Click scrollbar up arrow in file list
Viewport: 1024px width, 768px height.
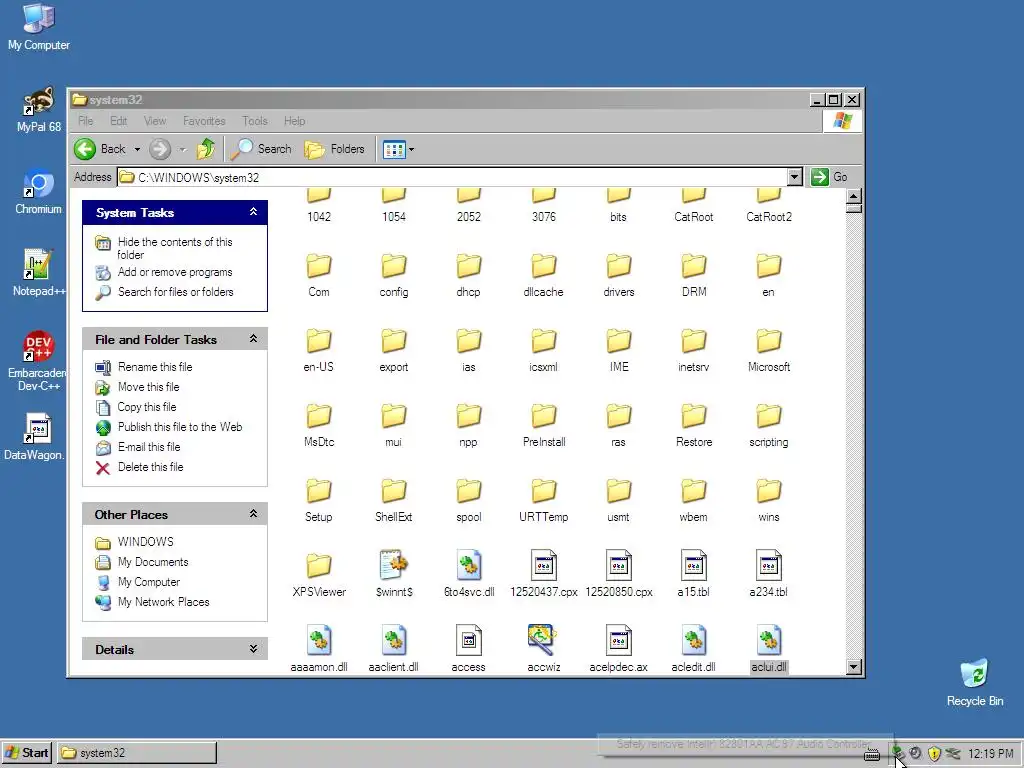coord(854,196)
